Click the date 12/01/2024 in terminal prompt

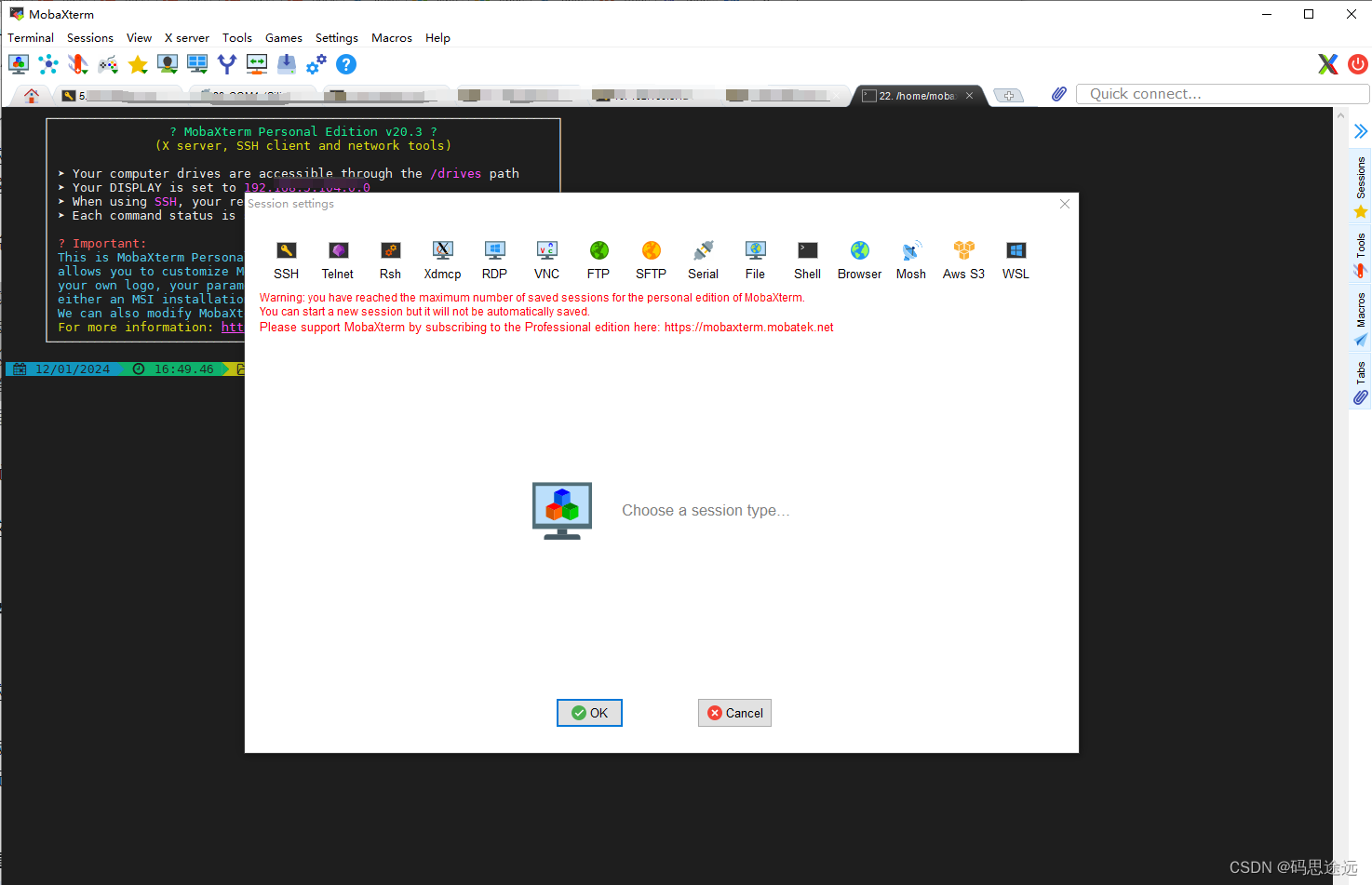73,369
